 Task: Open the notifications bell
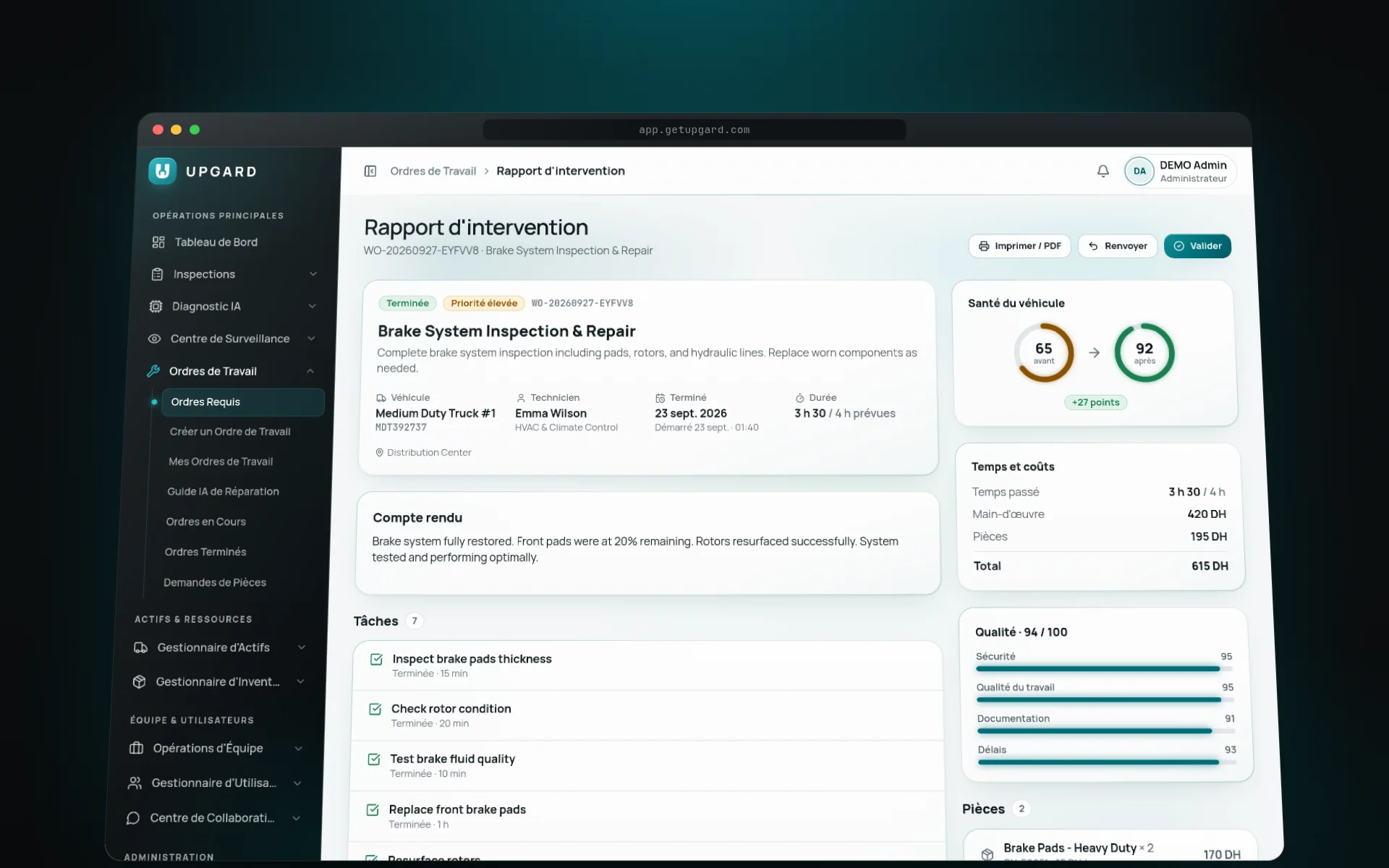pyautogui.click(x=1103, y=171)
